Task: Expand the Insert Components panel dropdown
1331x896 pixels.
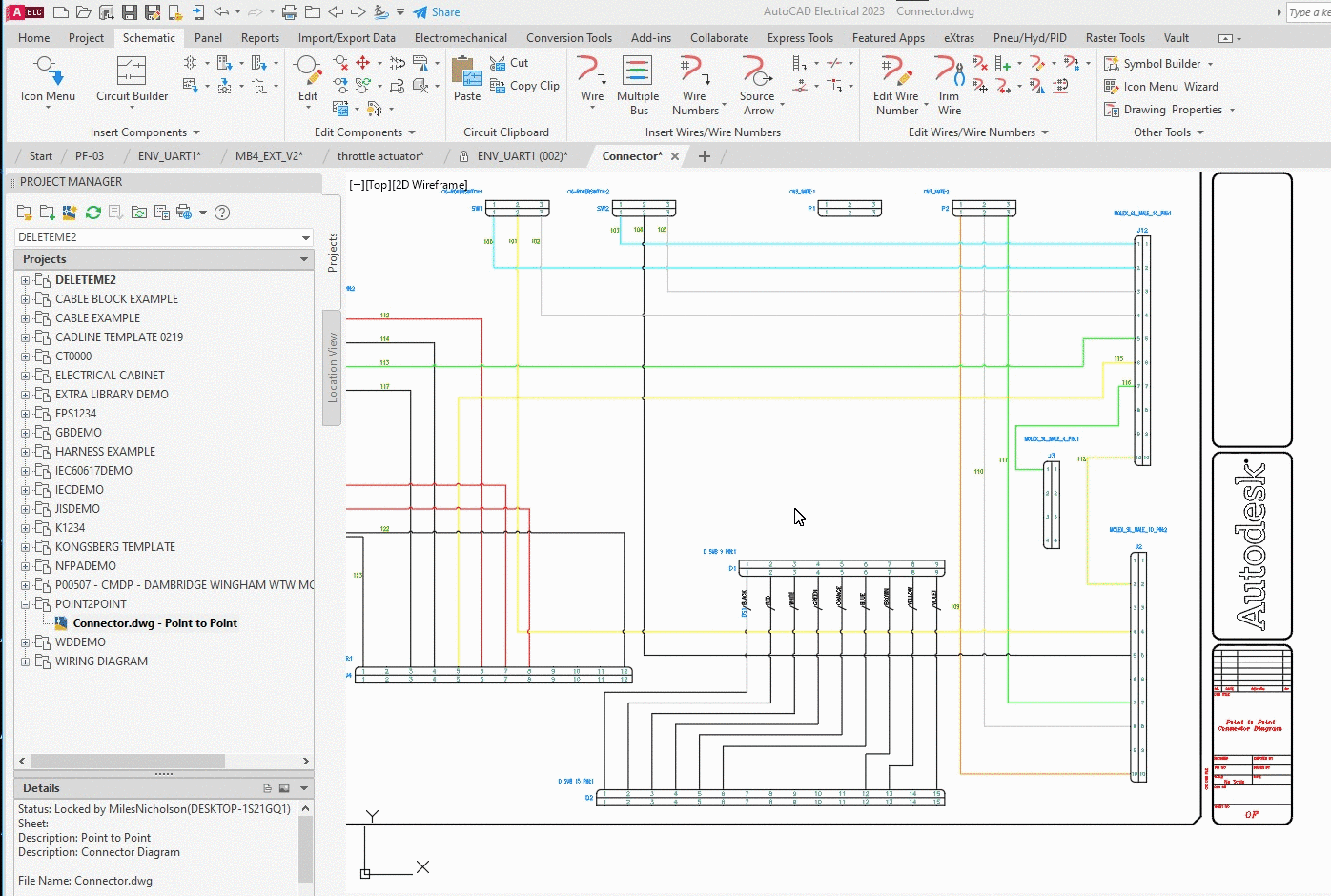Action: point(196,132)
